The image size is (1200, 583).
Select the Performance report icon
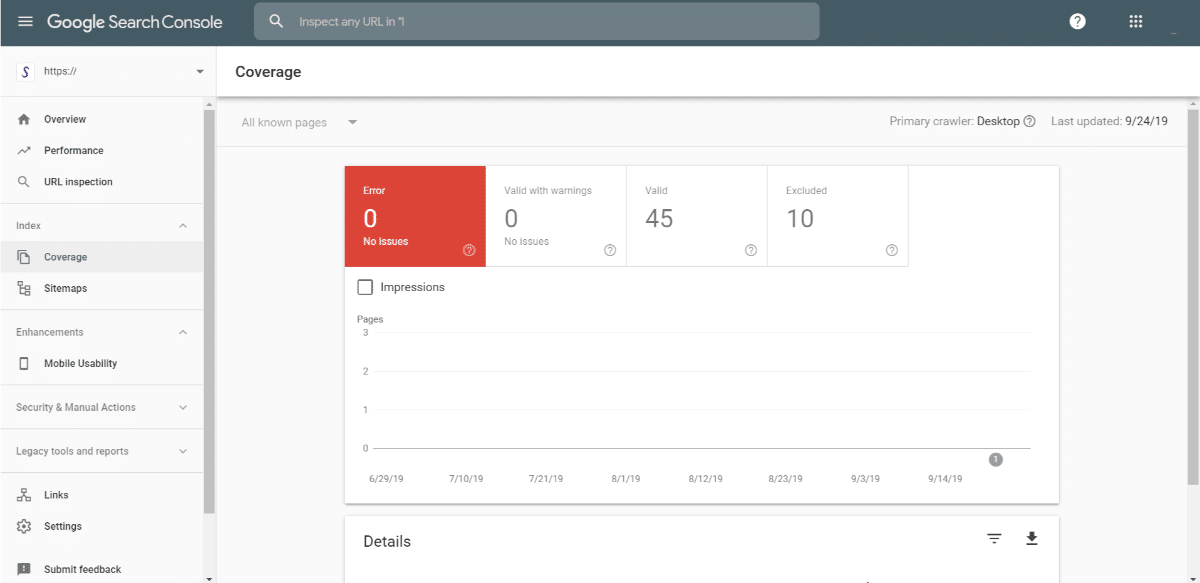coord(25,150)
